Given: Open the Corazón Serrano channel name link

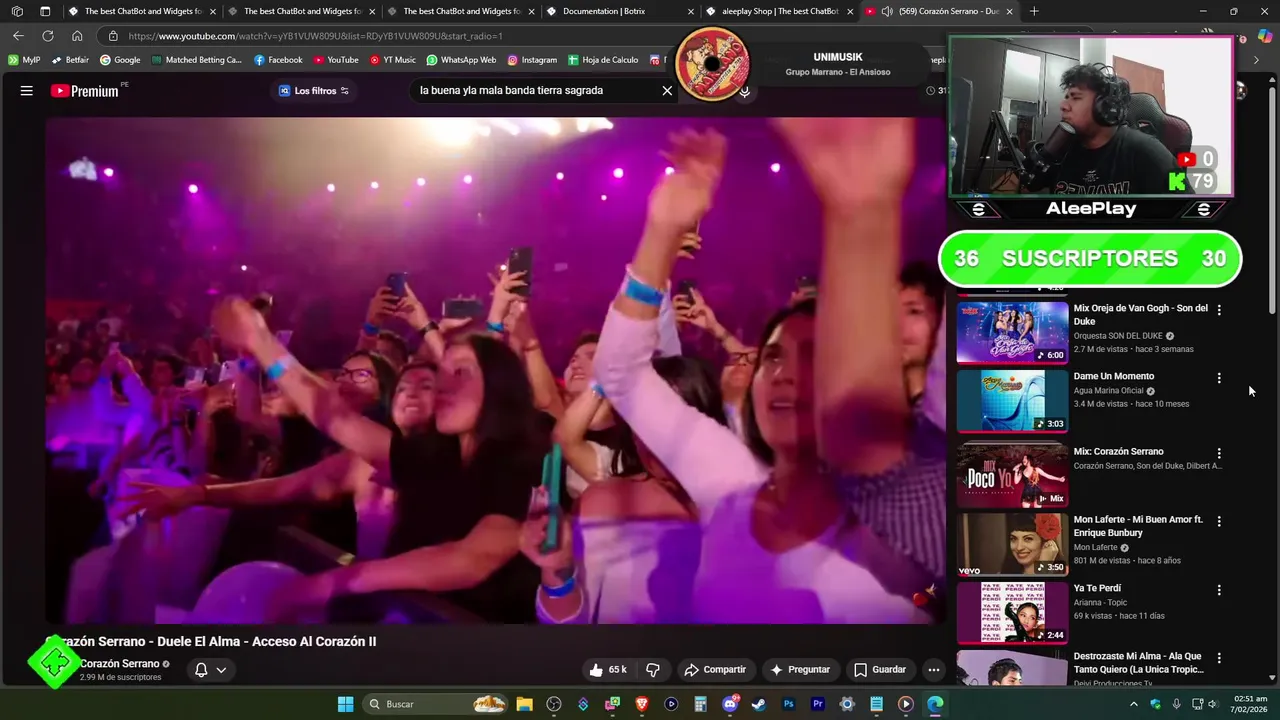Looking at the screenshot, I should [120, 664].
